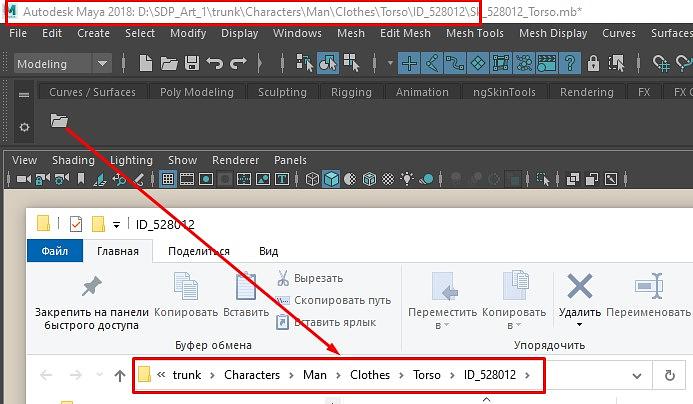Open the Edit Mesh menu

coord(405,33)
